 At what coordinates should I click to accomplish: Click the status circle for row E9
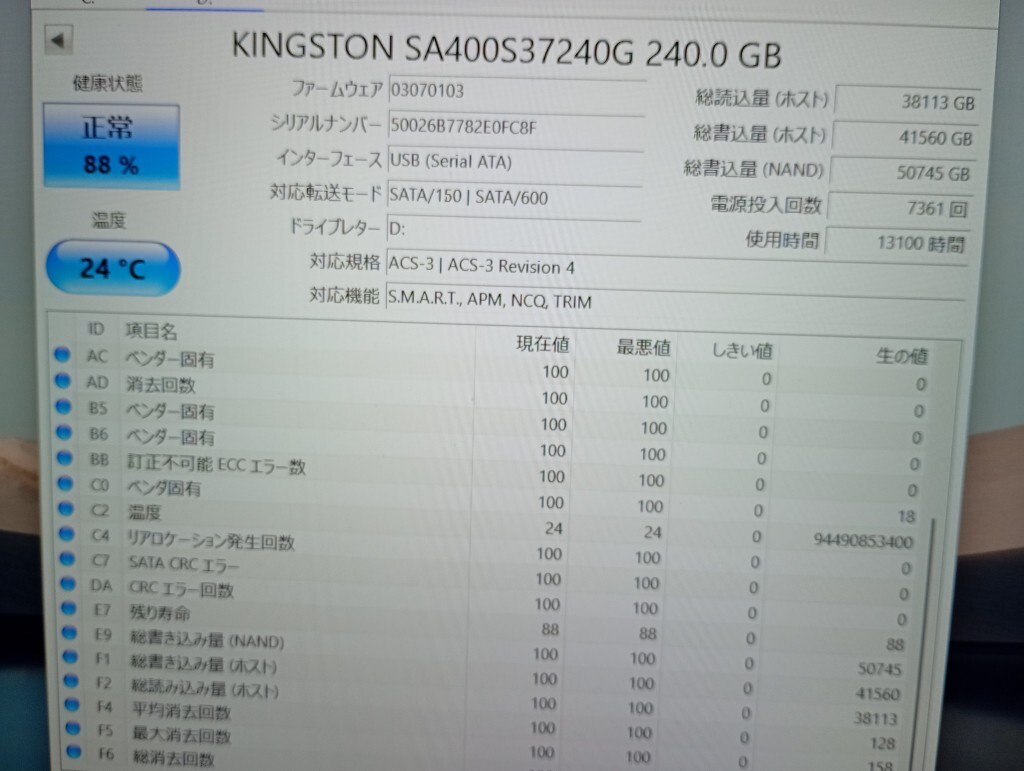(69, 633)
